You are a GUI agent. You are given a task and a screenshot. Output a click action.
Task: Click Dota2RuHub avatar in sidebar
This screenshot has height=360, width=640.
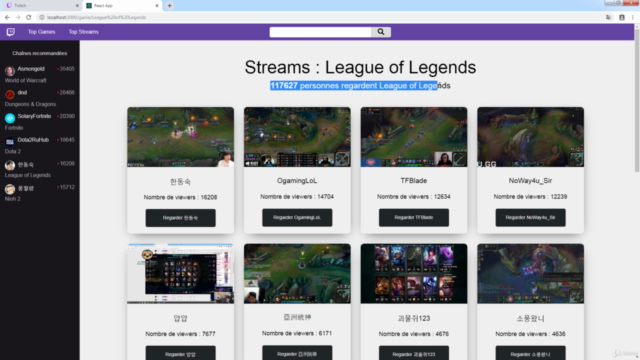(10, 142)
